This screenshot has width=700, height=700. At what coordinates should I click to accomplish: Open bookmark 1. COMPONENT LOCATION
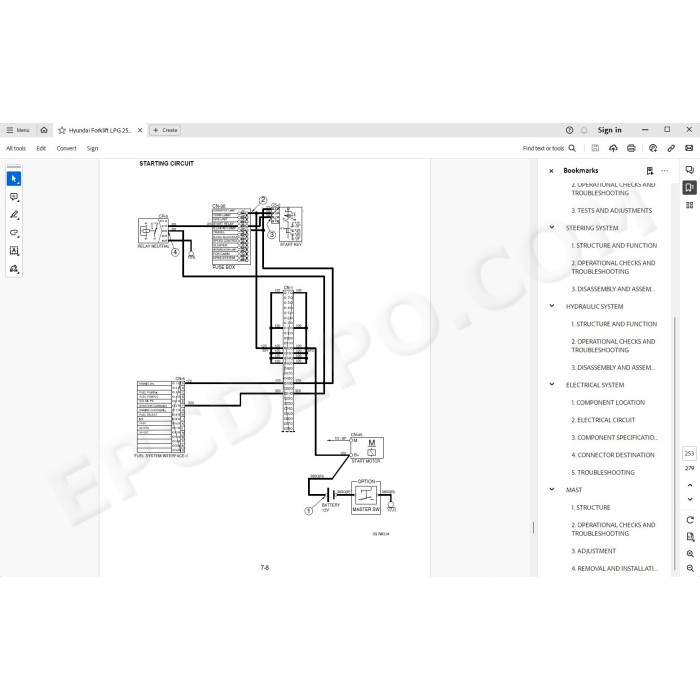click(608, 402)
